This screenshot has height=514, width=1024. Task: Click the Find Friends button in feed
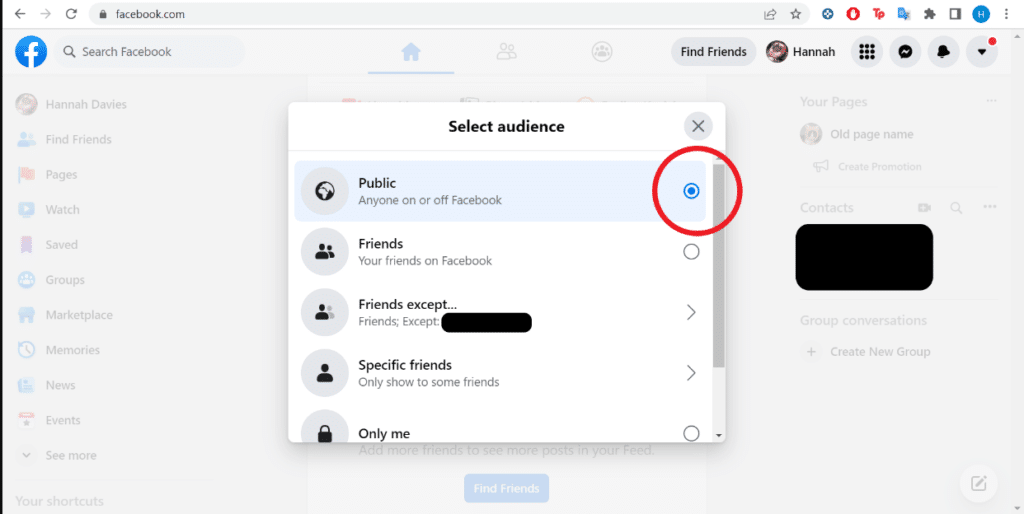(506, 489)
